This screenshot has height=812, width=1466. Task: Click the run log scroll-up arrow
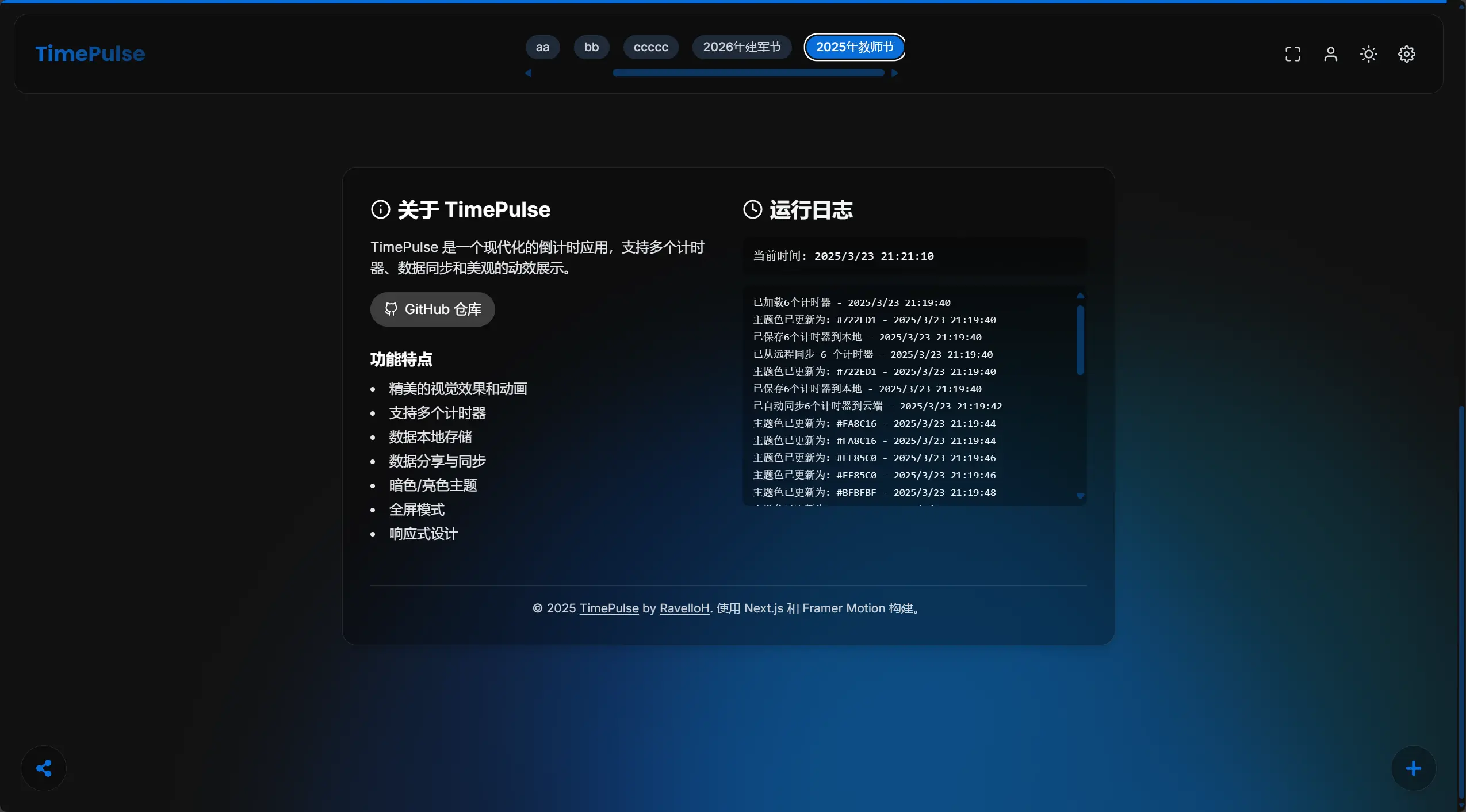tap(1080, 296)
